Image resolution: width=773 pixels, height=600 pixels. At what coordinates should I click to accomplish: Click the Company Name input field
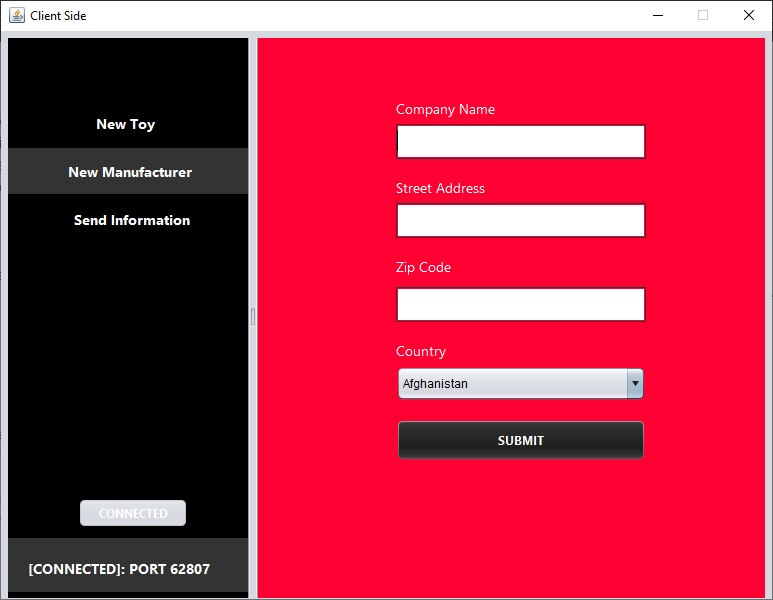click(x=521, y=141)
